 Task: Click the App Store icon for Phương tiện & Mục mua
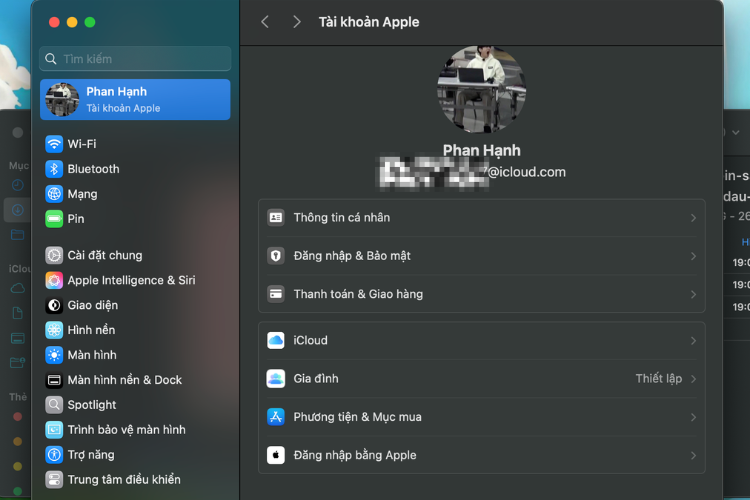click(x=276, y=417)
